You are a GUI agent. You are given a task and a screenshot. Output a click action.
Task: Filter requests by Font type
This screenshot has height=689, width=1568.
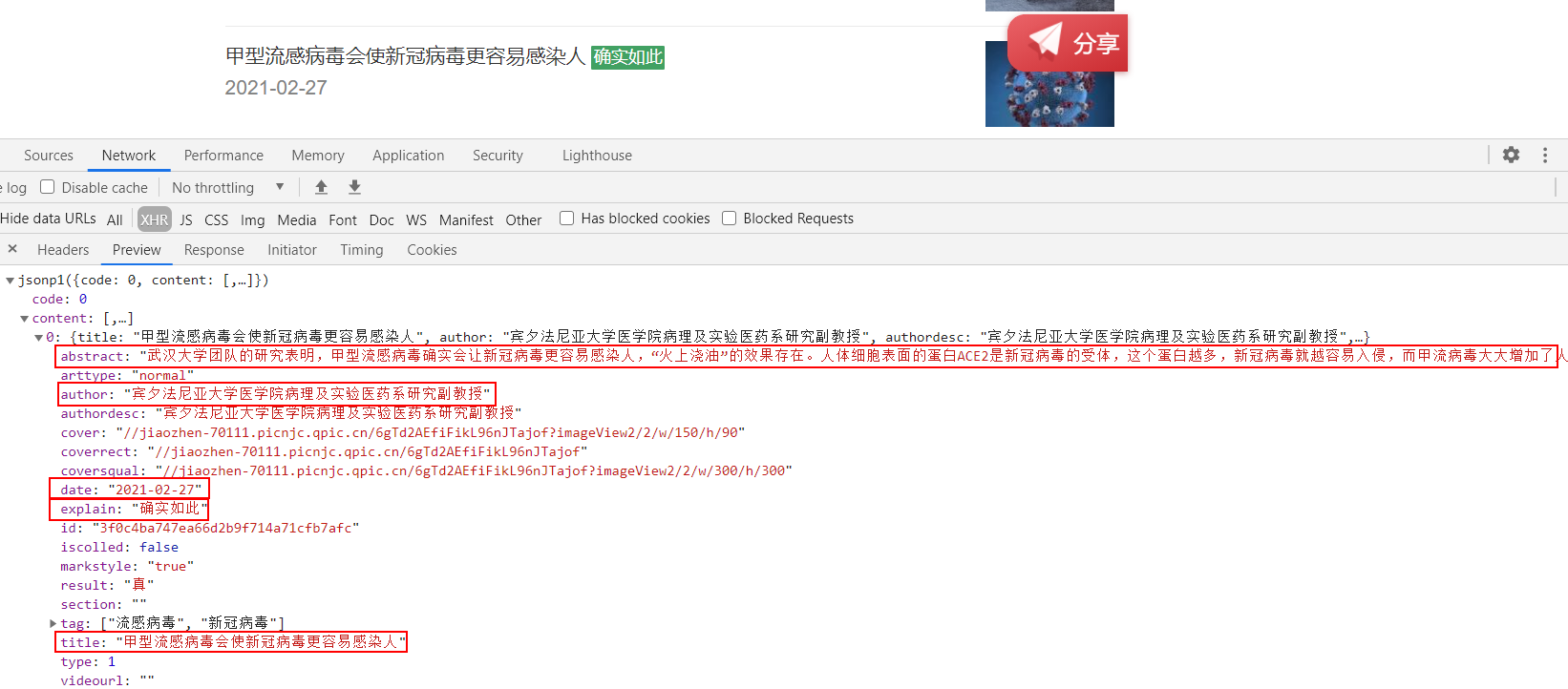(343, 219)
